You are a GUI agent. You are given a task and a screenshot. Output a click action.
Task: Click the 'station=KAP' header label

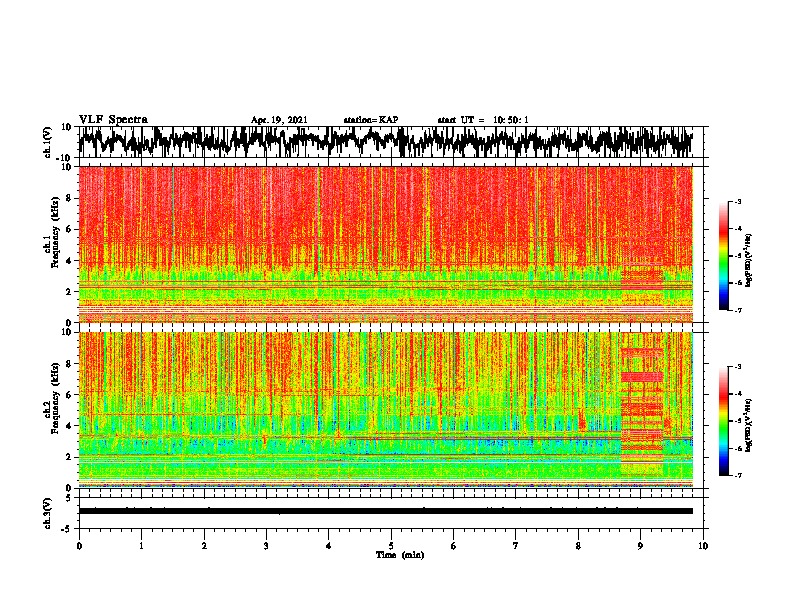coord(371,120)
